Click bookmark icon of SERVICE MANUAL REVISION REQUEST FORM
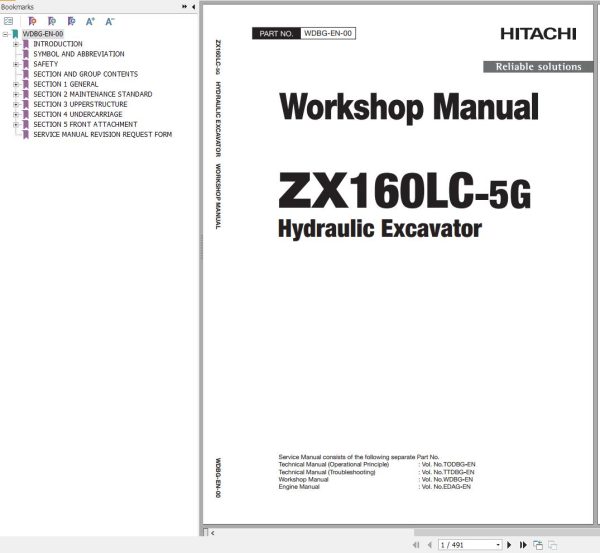This screenshot has height=553, width=600. pyautogui.click(x=26, y=134)
